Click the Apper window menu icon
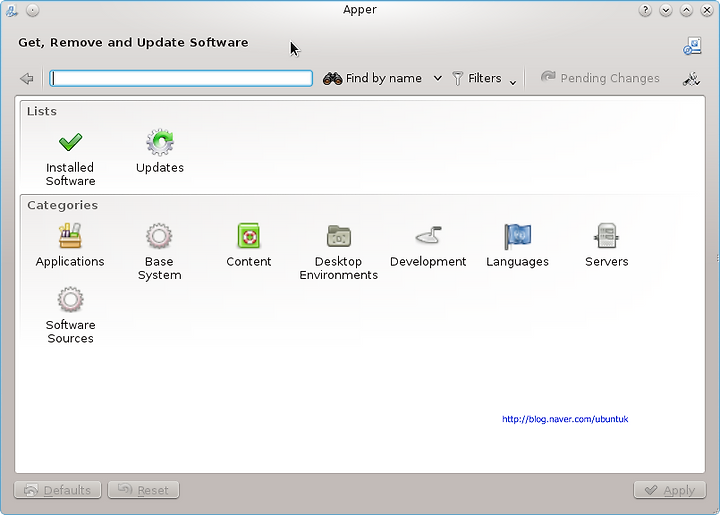720x515 pixels. pyautogui.click(x=11, y=10)
